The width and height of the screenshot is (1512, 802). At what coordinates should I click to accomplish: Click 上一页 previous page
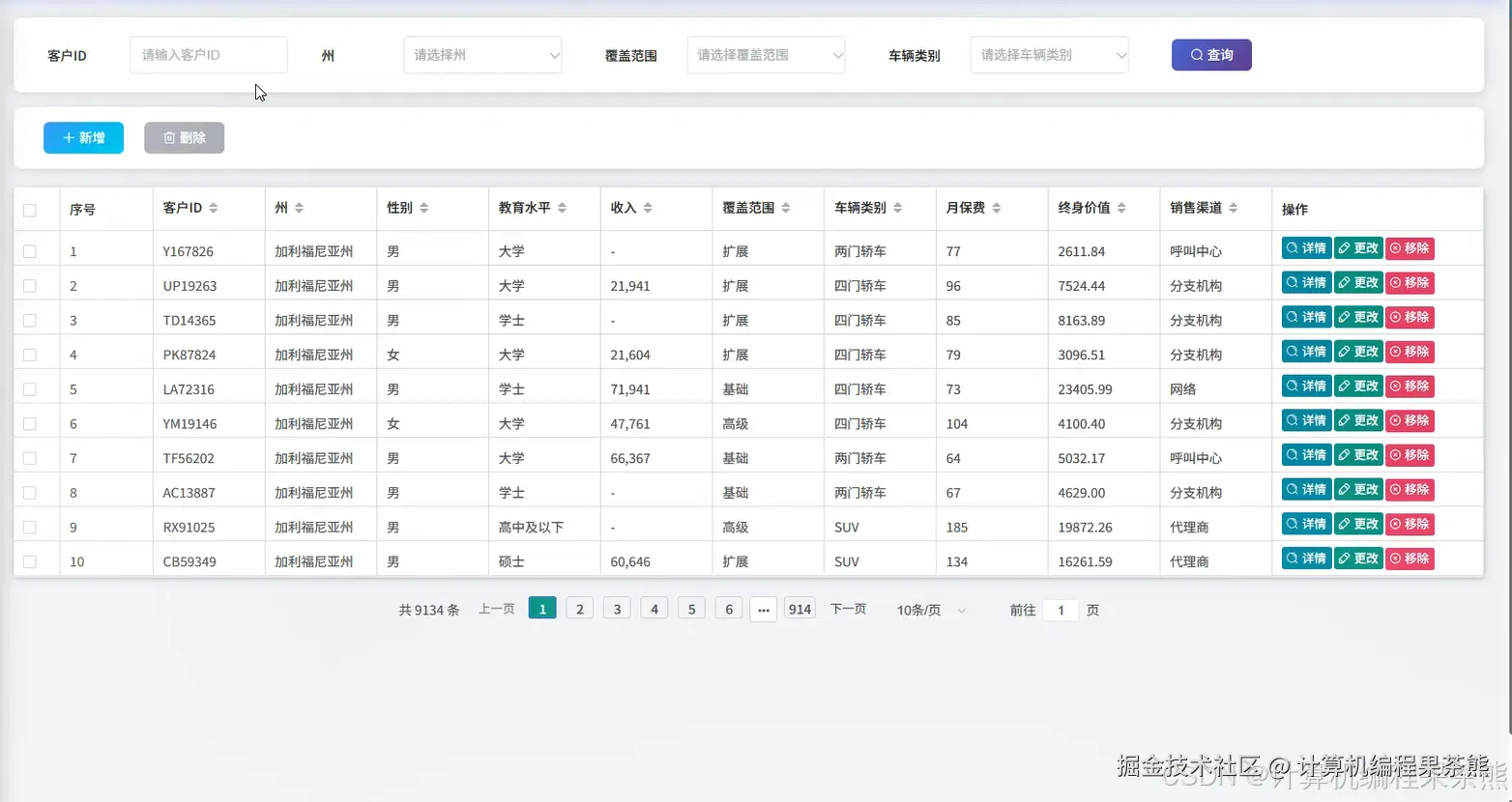(497, 609)
